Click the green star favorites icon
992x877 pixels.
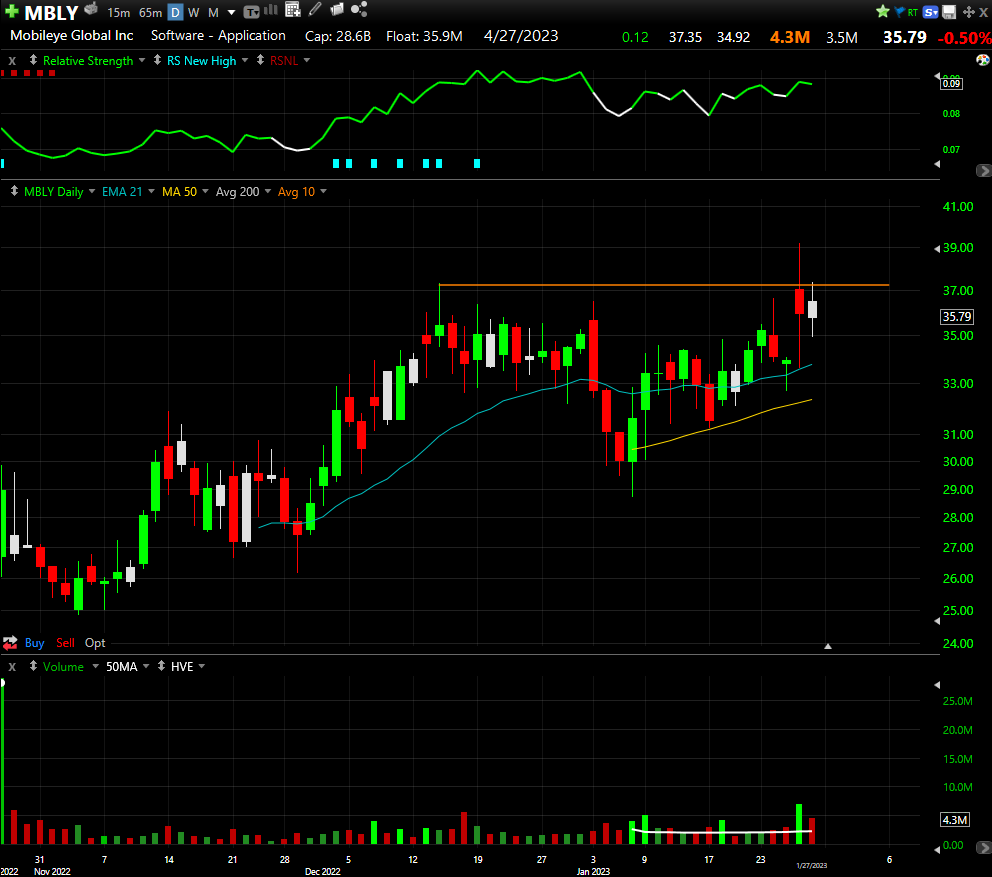point(883,11)
